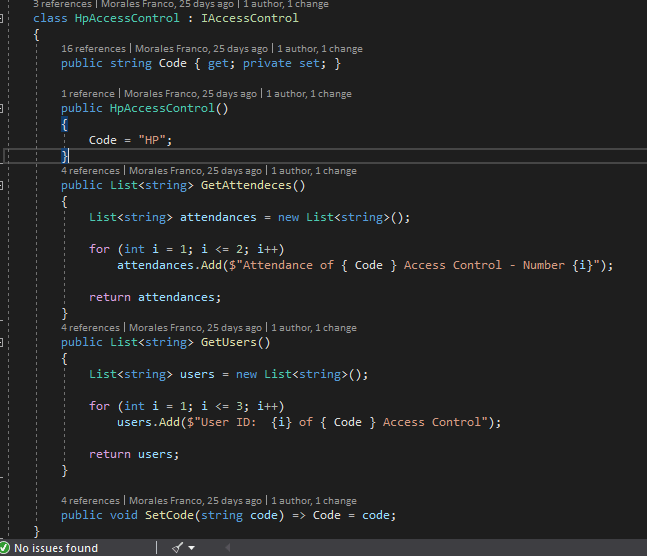The width and height of the screenshot is (647, 556).
Task: Click the "class" keyword
Action: [x=50, y=18]
